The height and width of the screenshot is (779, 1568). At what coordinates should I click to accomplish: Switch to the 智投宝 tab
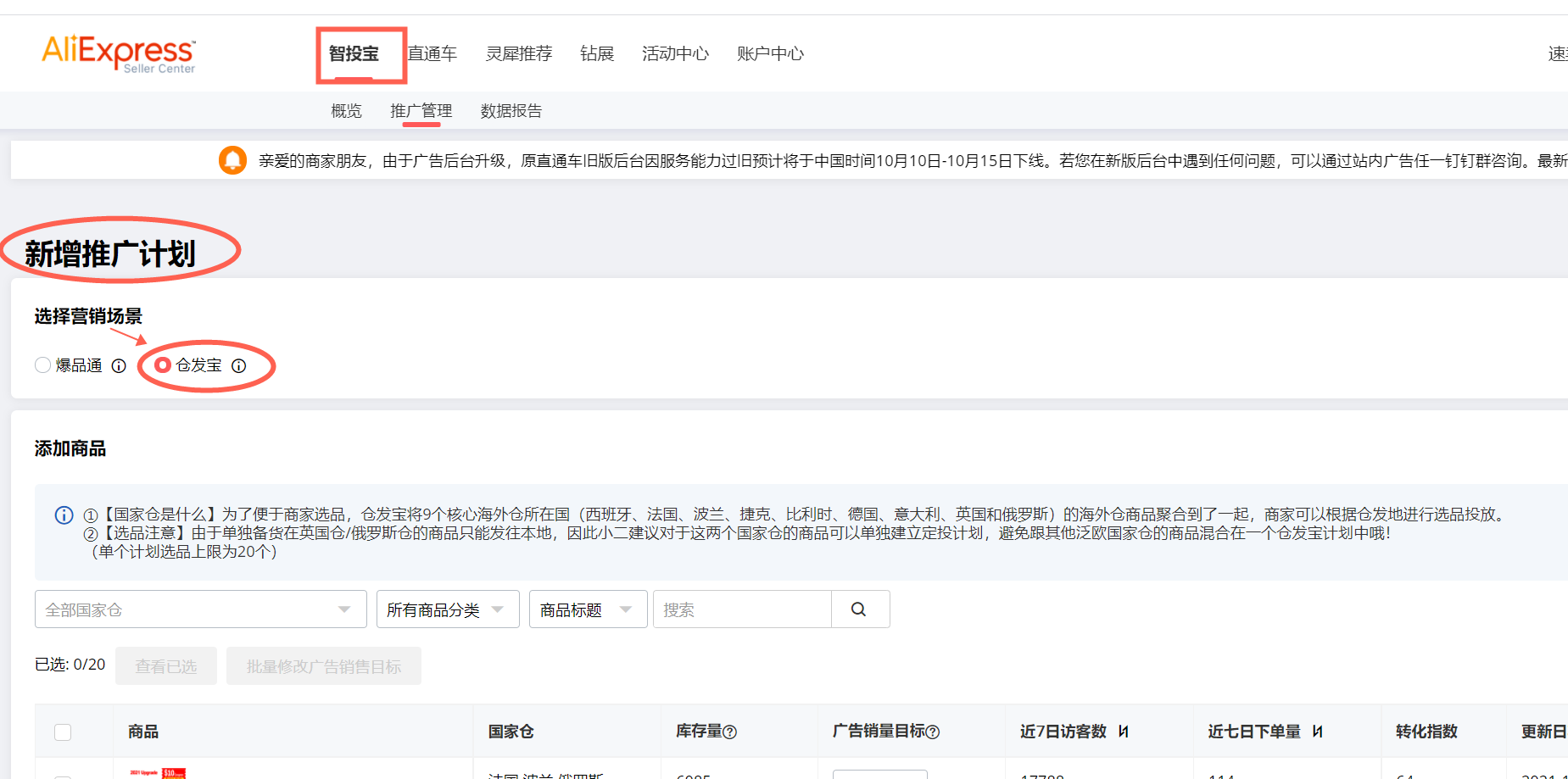click(354, 53)
